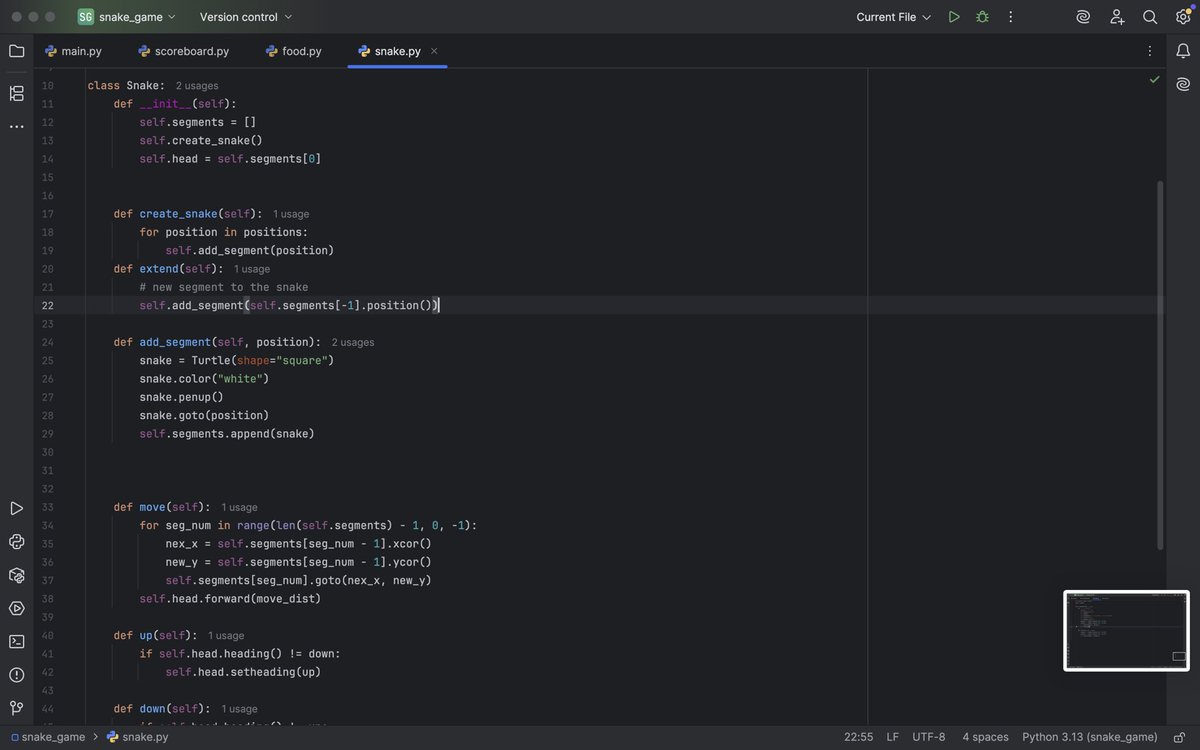Open IDE settings gear
Viewport: 1200px width, 750px height.
pos(1183,17)
